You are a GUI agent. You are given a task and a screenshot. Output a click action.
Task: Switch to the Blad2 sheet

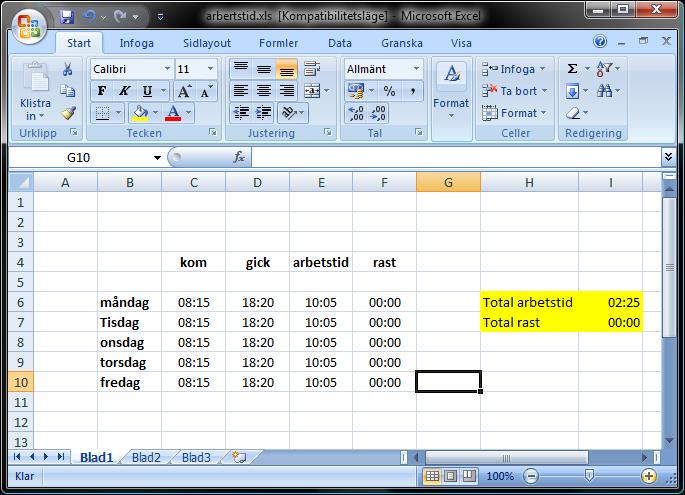[x=146, y=457]
